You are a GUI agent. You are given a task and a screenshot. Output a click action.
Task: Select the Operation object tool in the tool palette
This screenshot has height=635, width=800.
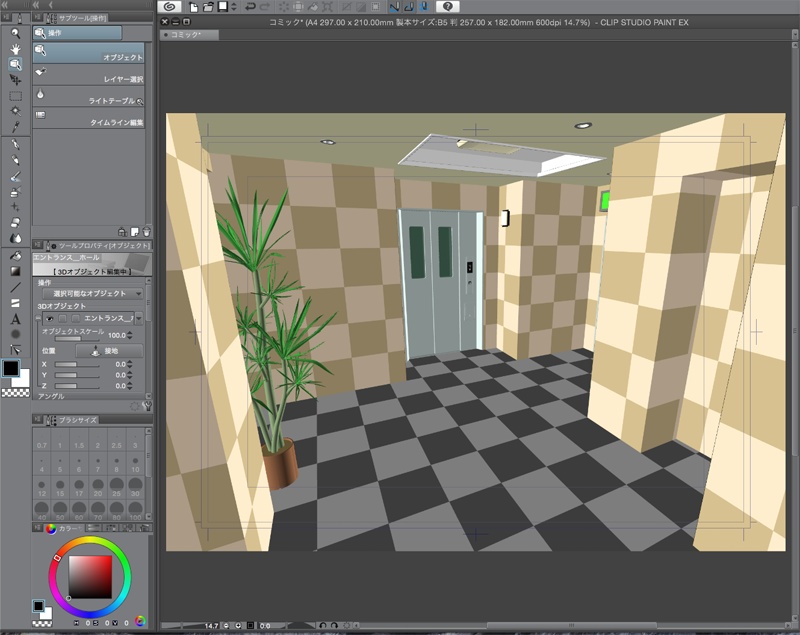click(16, 64)
